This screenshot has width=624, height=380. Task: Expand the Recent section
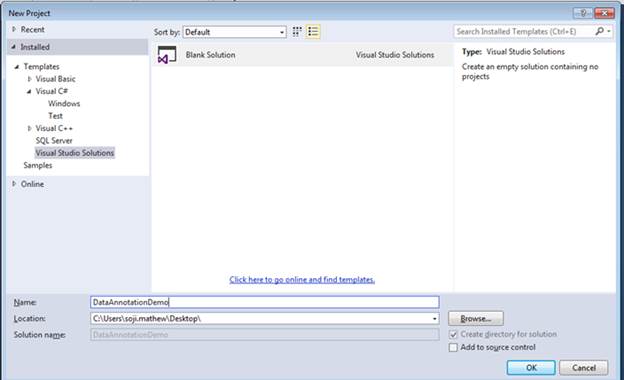(14, 29)
